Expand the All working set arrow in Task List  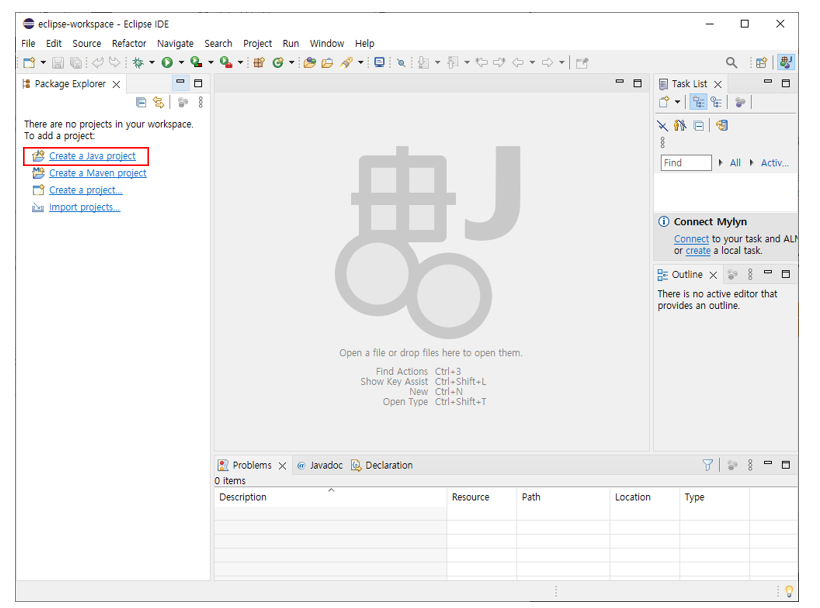point(721,163)
